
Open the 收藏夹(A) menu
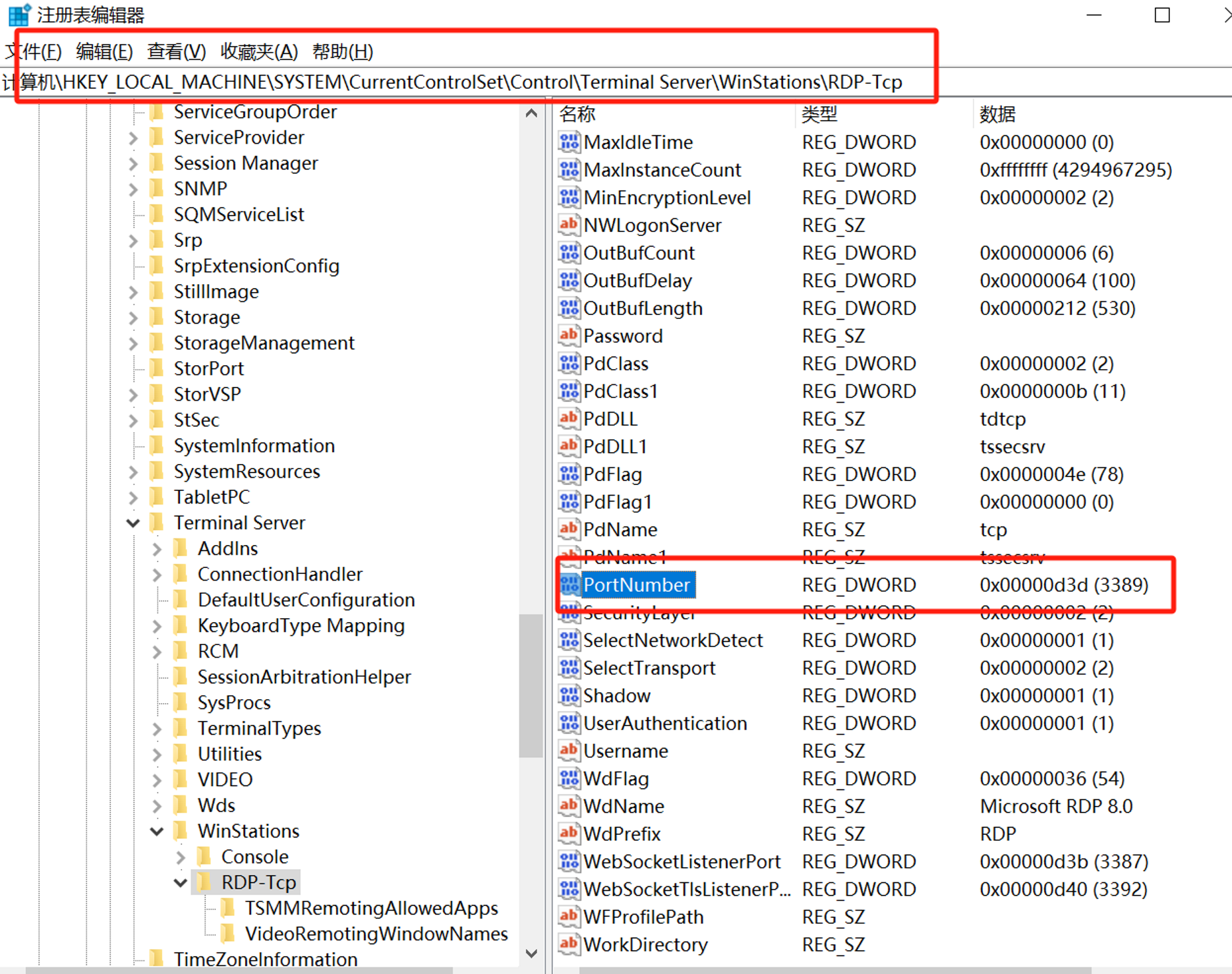(258, 51)
